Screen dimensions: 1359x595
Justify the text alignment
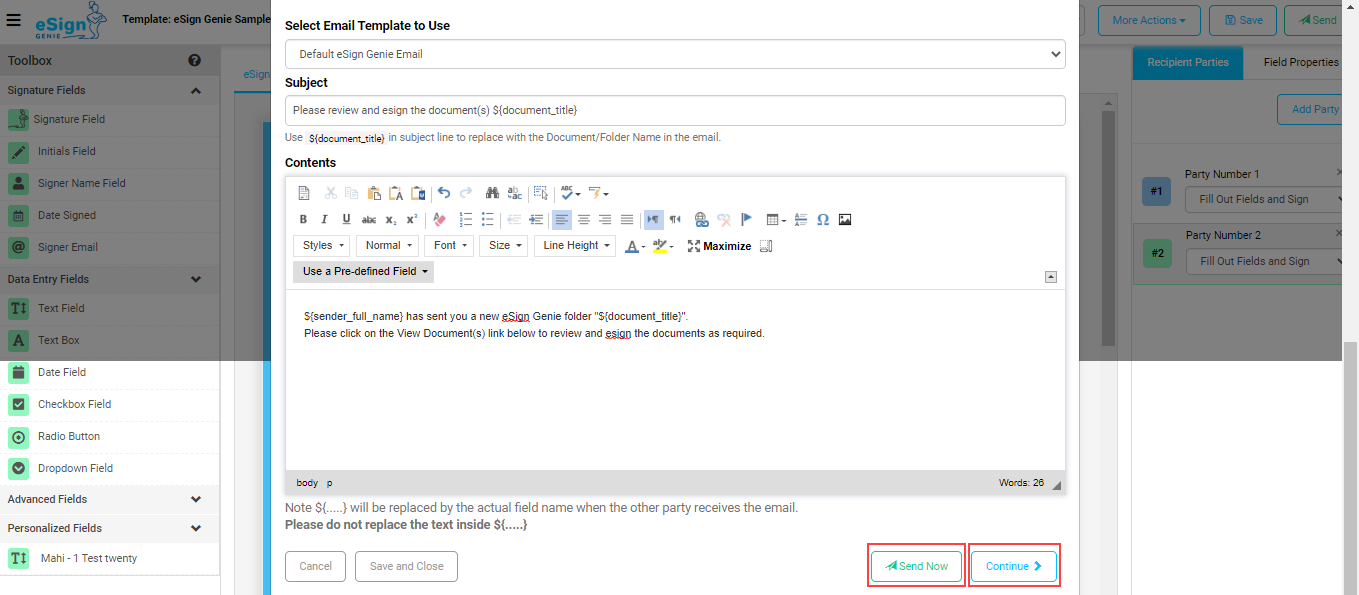(x=627, y=220)
